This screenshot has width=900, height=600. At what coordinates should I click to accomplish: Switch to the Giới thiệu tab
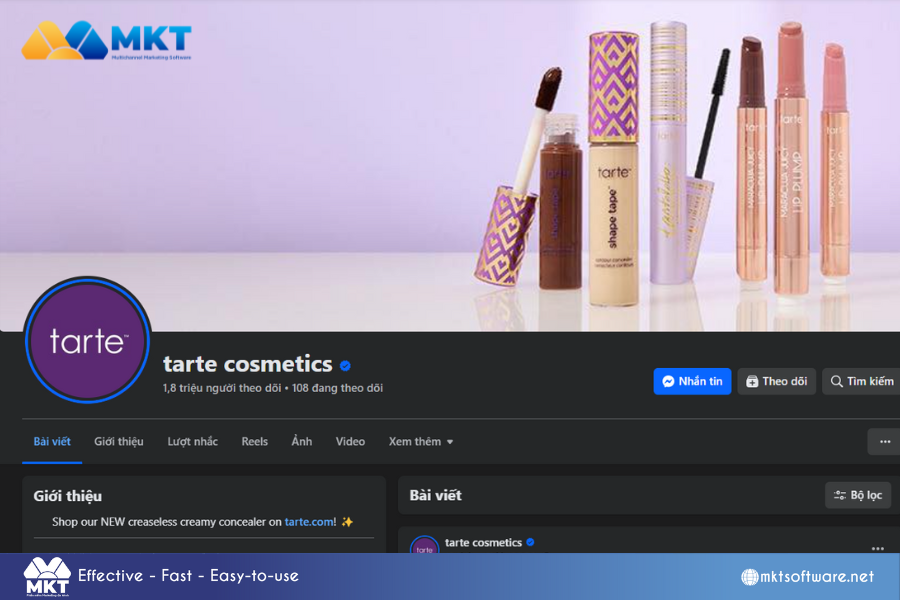tap(119, 442)
